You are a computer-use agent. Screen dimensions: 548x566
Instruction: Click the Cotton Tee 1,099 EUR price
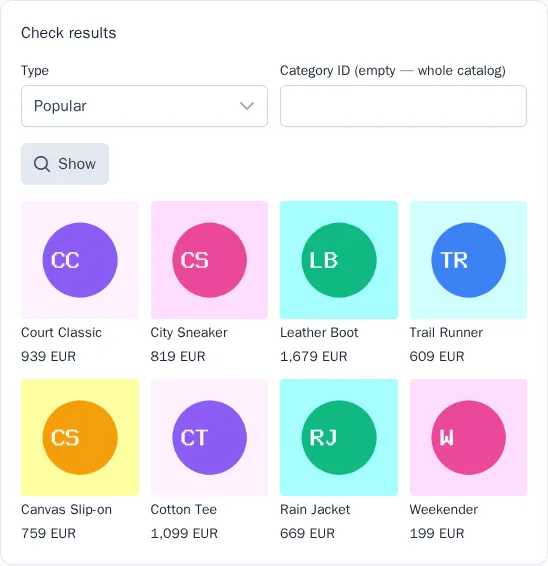184,533
